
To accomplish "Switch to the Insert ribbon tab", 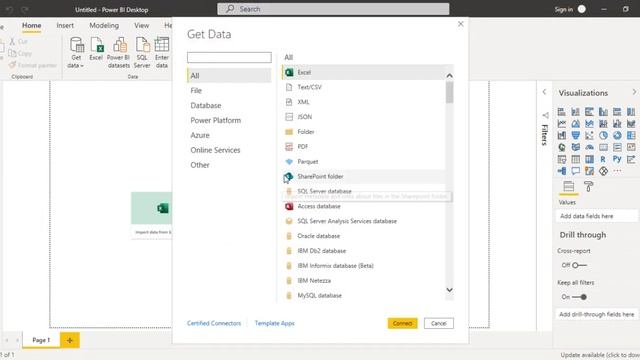I will click(65, 25).
